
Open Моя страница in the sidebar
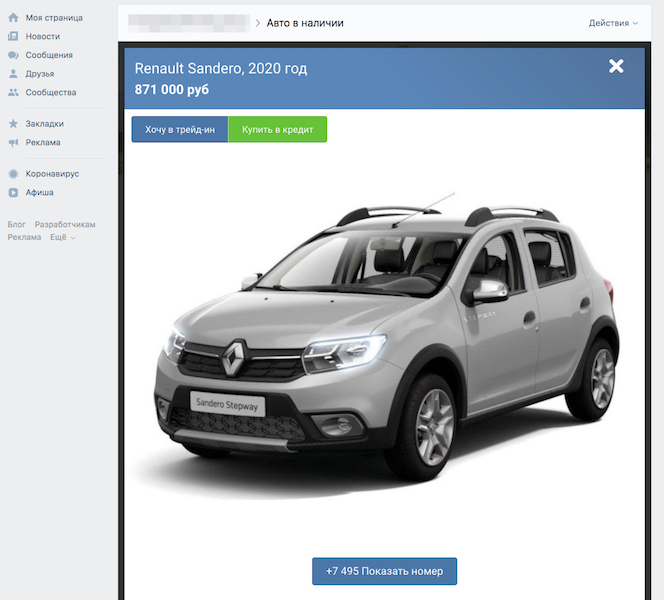(54, 18)
